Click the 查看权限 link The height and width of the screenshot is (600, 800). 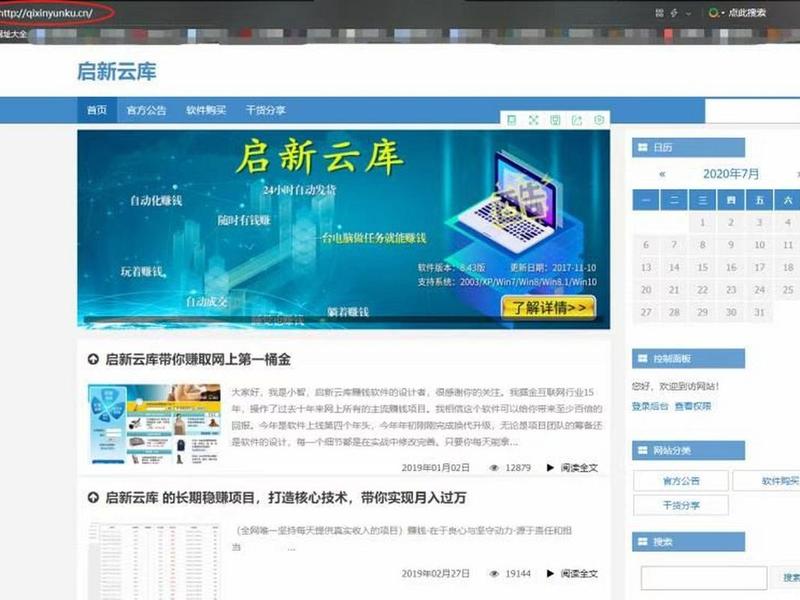[x=693, y=406]
